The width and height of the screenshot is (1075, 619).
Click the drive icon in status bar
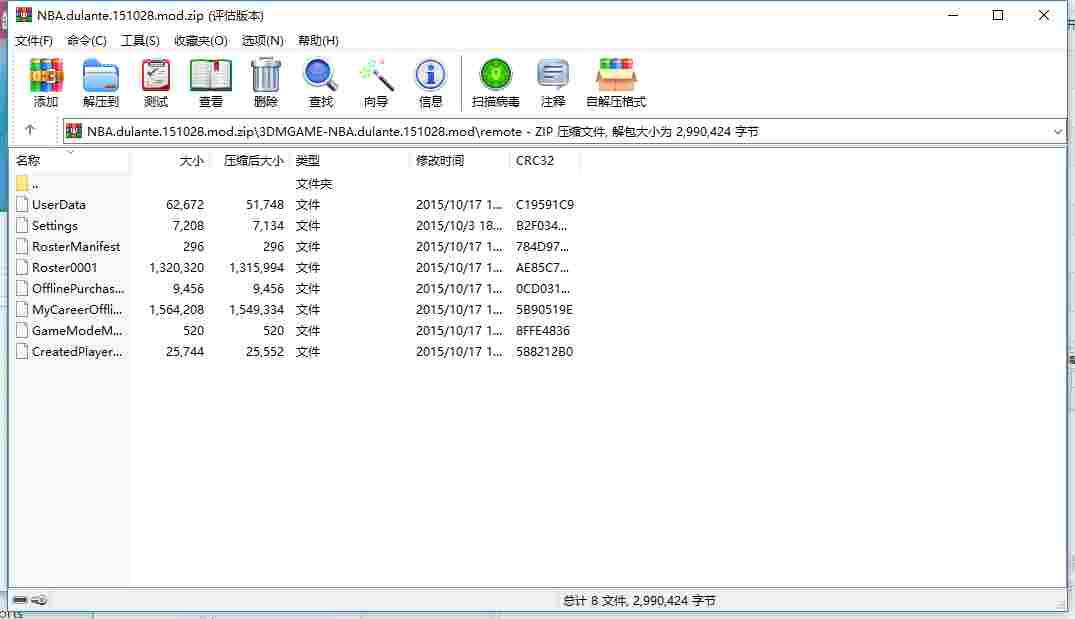pos(20,600)
